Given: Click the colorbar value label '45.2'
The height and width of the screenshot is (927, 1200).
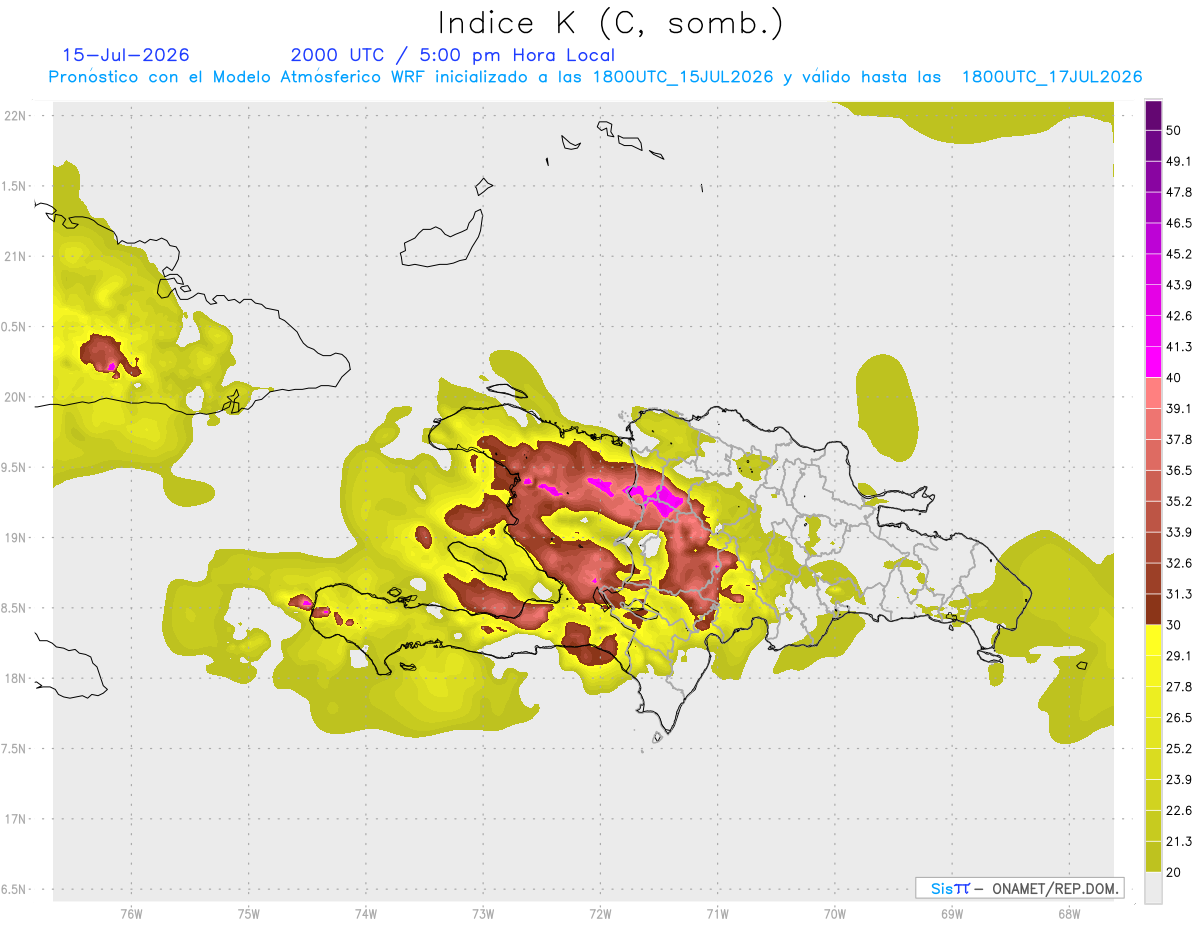Looking at the screenshot, I should (1178, 254).
